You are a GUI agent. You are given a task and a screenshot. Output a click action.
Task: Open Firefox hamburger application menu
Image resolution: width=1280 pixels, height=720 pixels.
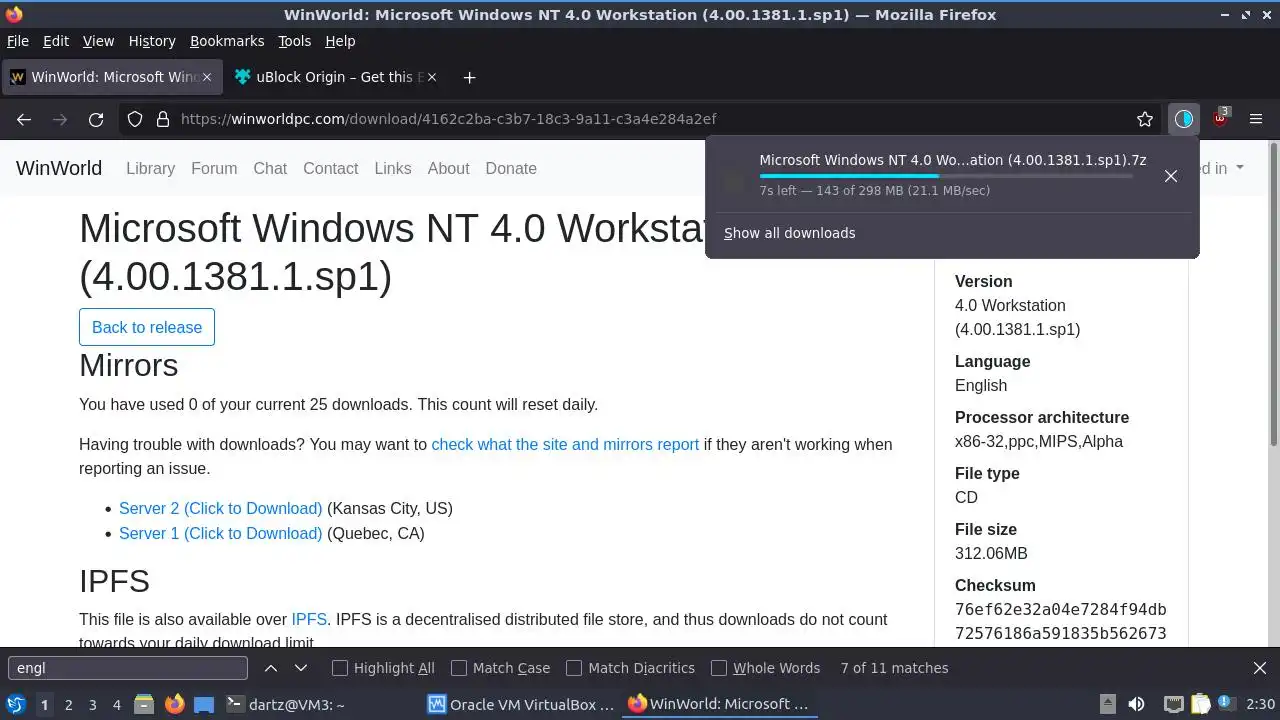point(1256,119)
